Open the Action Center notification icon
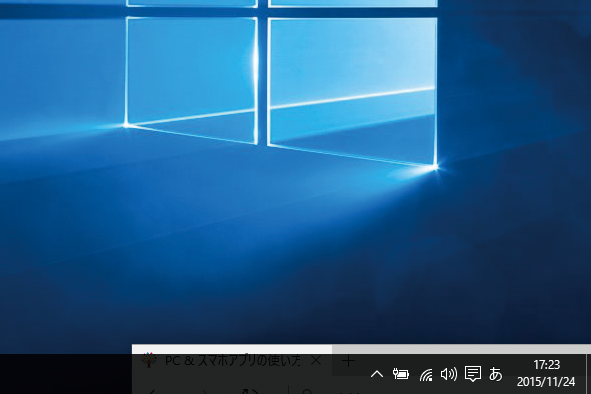This screenshot has height=394, width=591. coord(473,374)
